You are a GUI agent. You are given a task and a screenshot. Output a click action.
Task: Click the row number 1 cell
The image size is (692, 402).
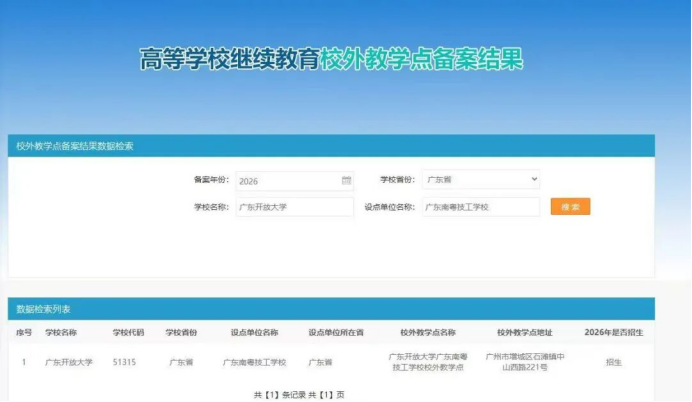click(24, 362)
